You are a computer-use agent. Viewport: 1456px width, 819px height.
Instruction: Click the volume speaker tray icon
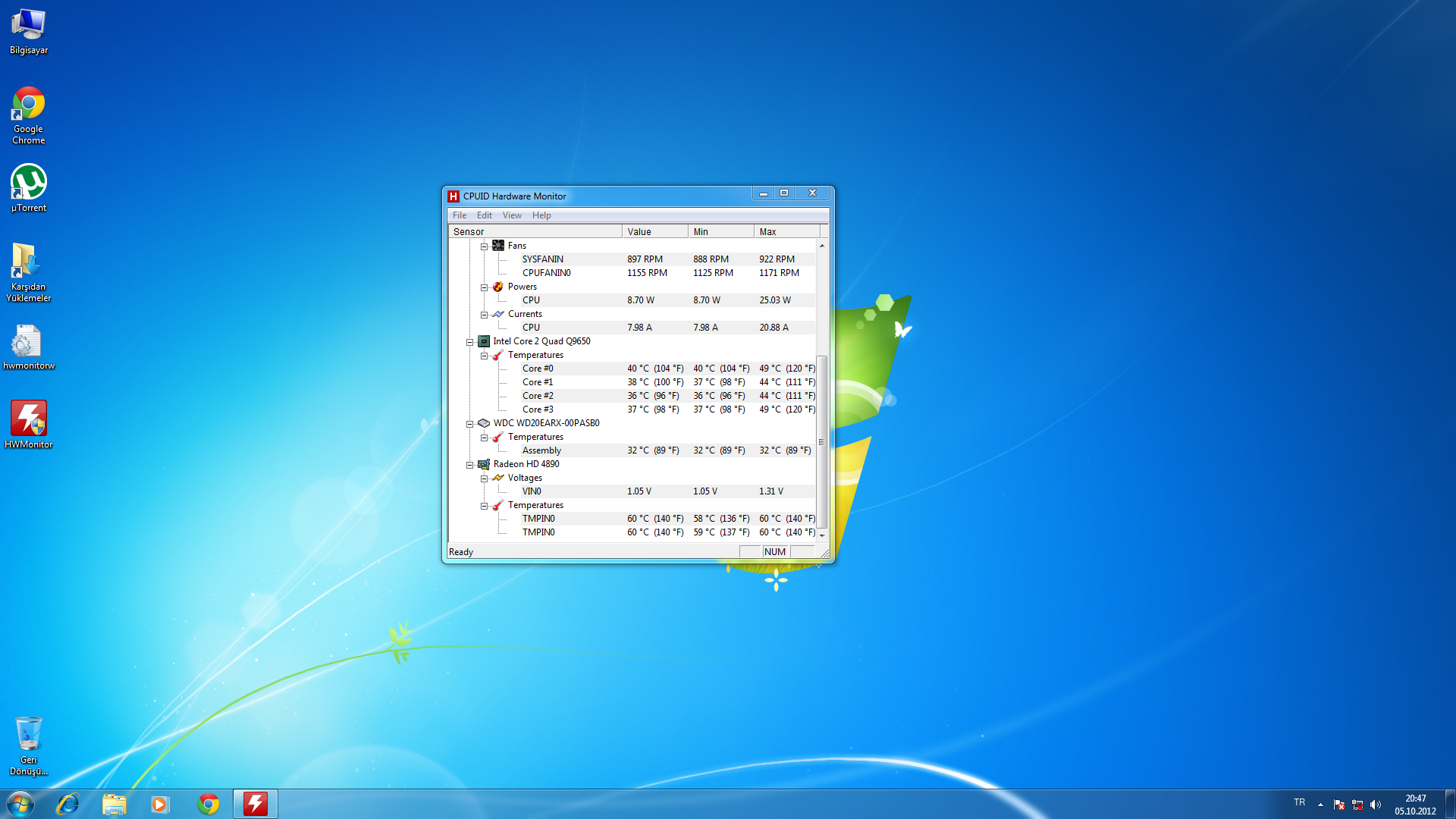(1376, 805)
